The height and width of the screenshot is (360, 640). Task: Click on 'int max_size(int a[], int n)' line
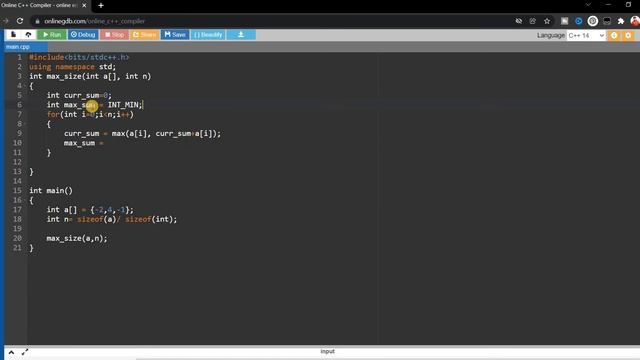tap(90, 76)
